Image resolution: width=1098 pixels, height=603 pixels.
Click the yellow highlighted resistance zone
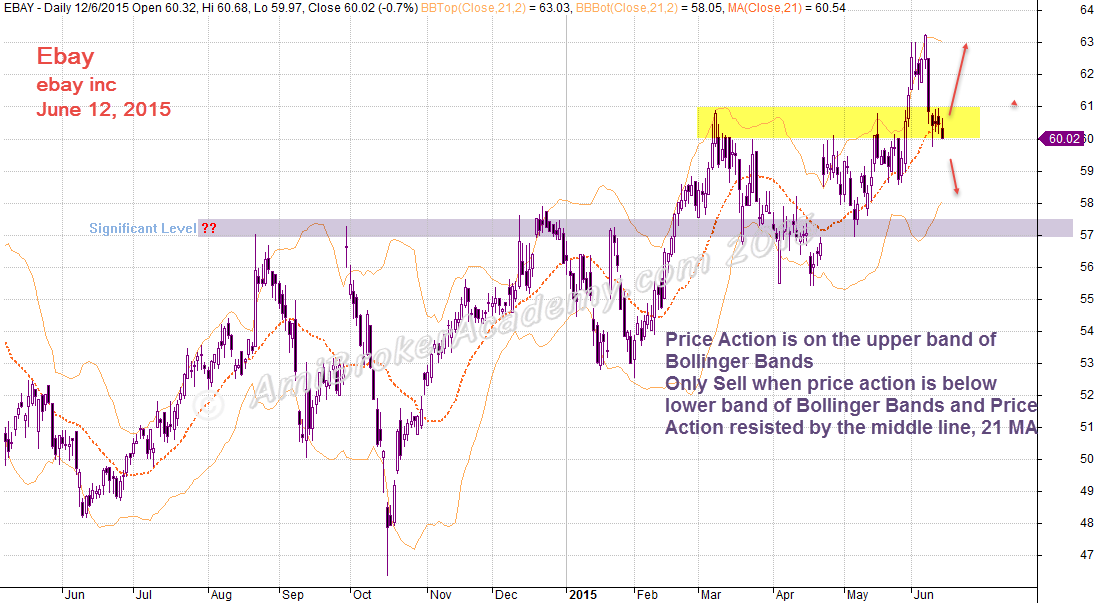(838, 123)
